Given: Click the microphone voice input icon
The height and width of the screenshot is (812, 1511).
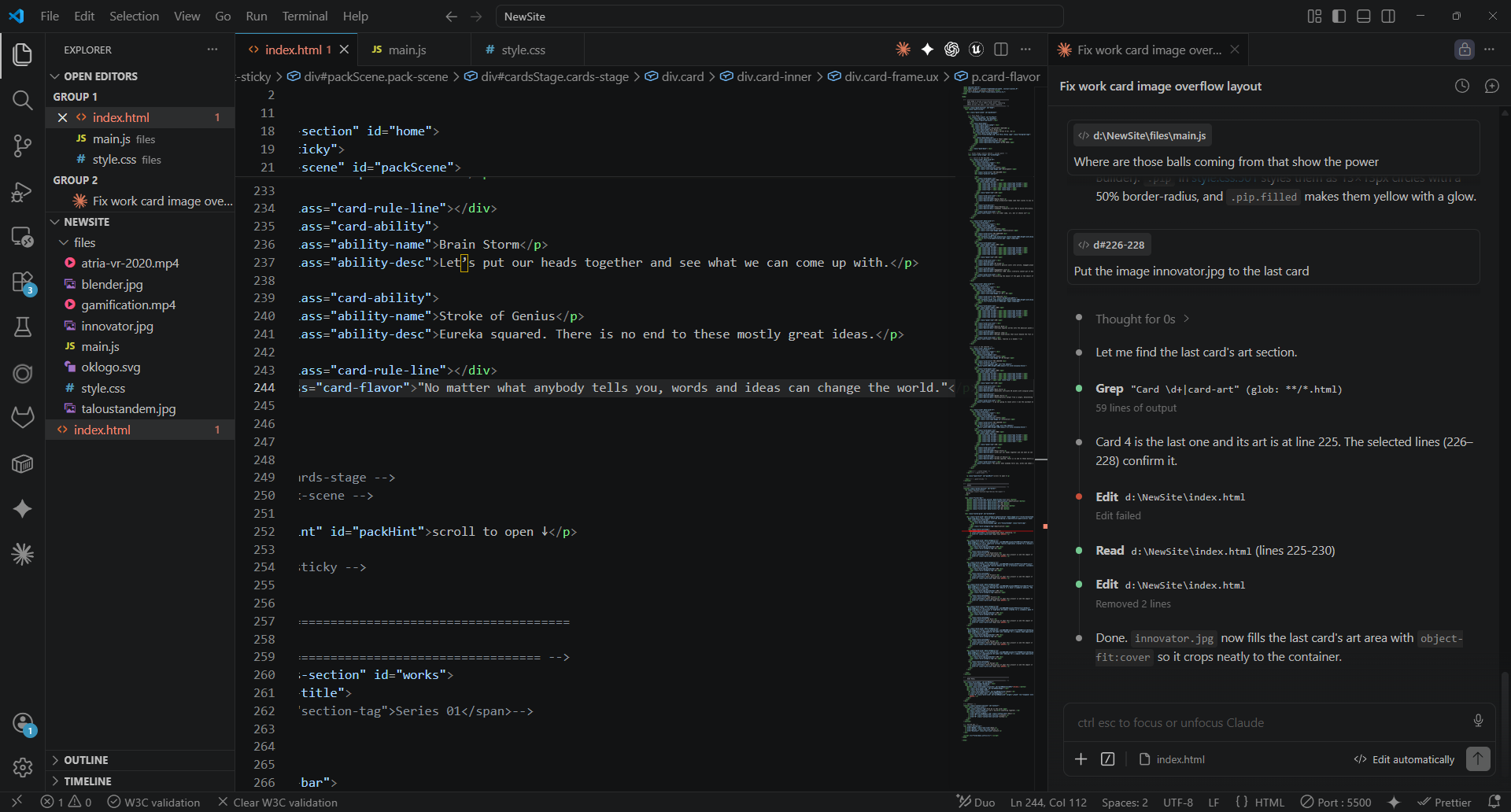Looking at the screenshot, I should (1478, 721).
